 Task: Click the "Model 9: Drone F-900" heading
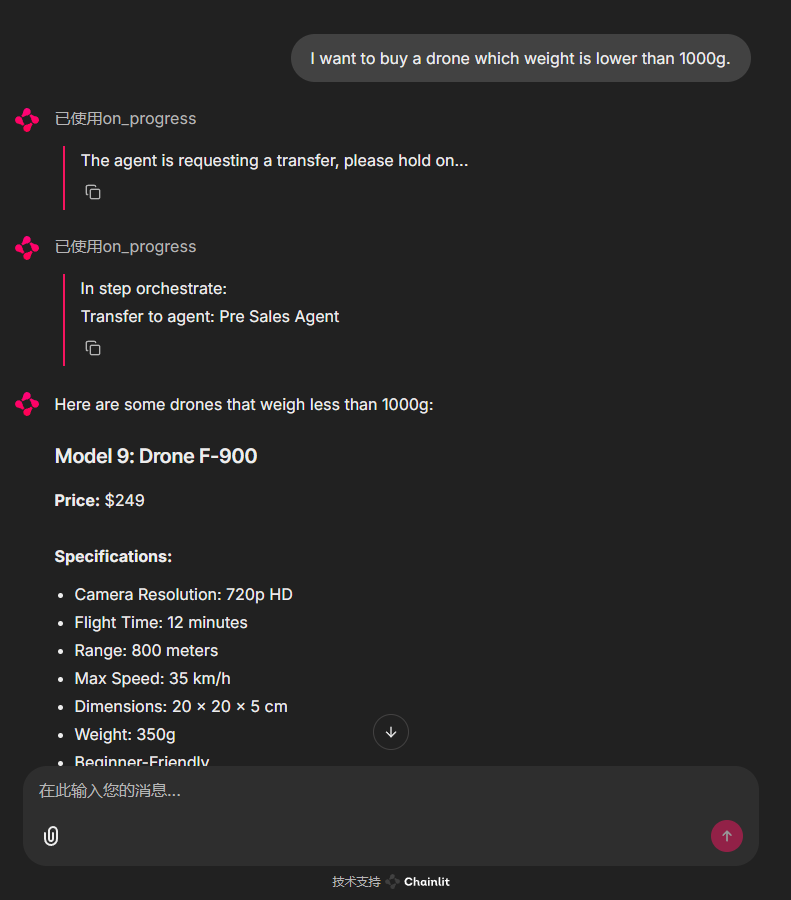156,456
